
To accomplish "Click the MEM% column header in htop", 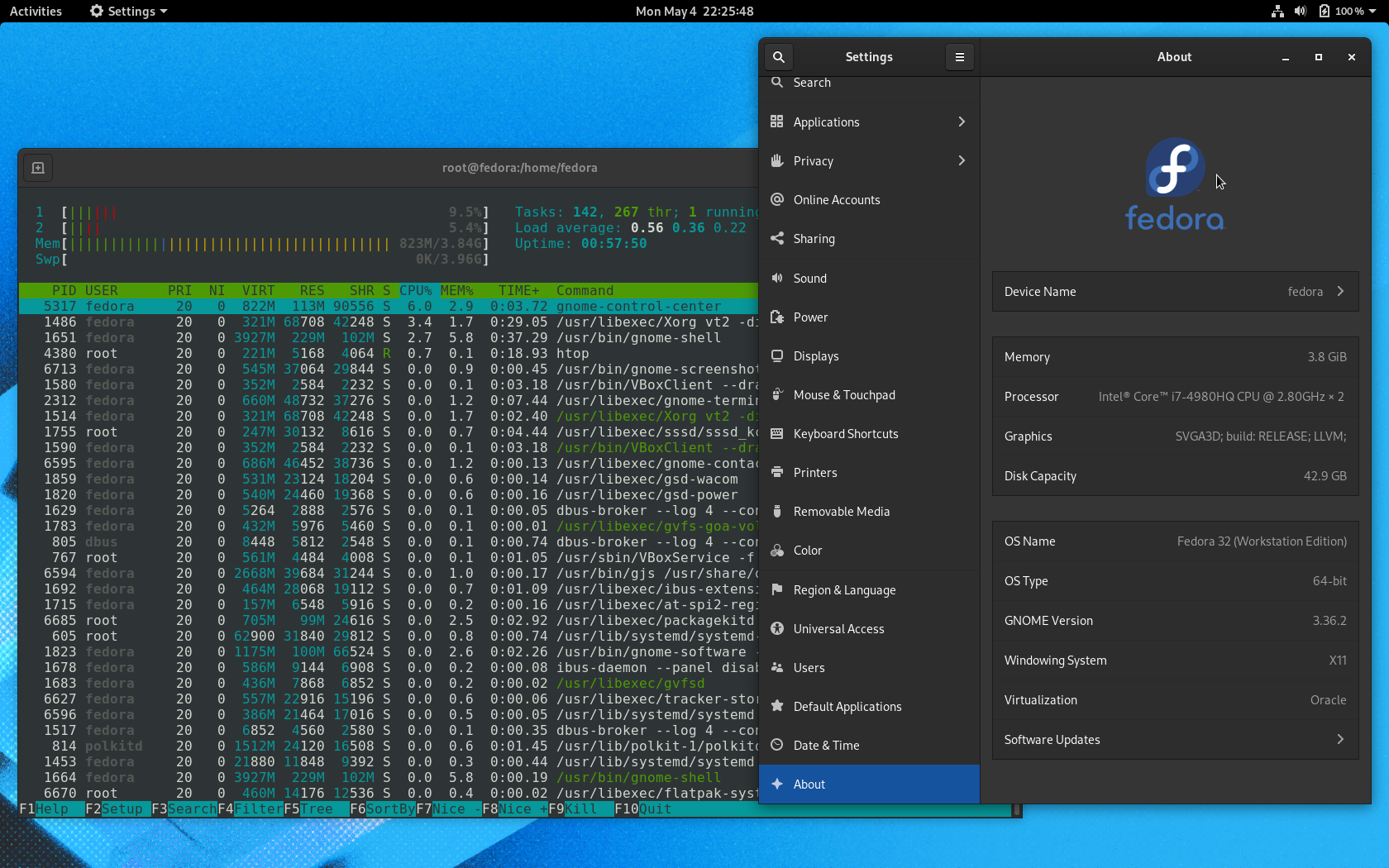I will 457,290.
